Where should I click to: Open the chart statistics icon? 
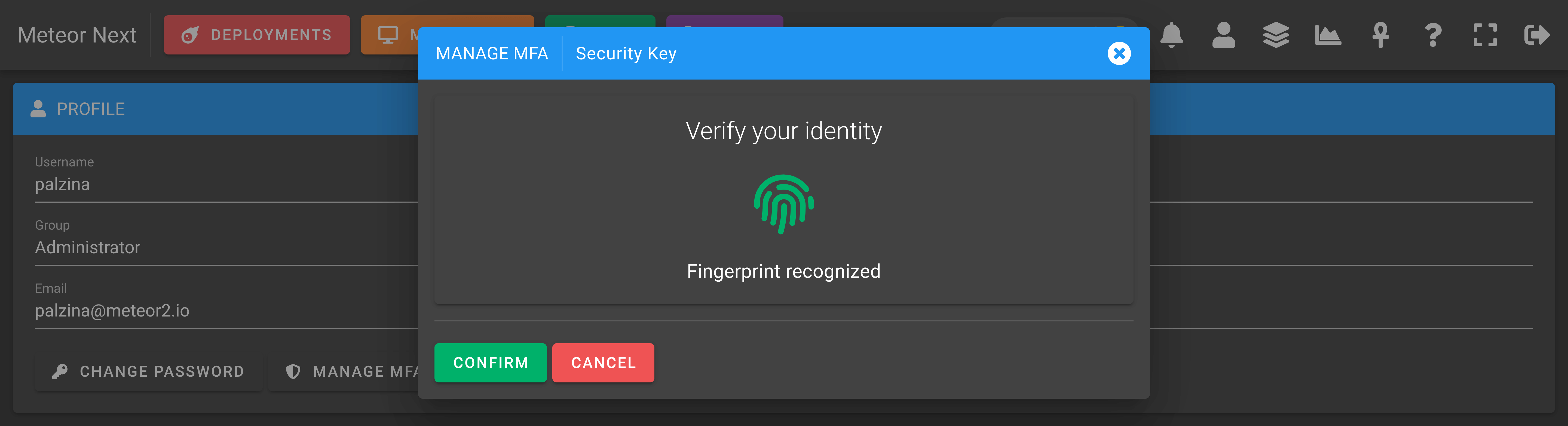click(1328, 35)
